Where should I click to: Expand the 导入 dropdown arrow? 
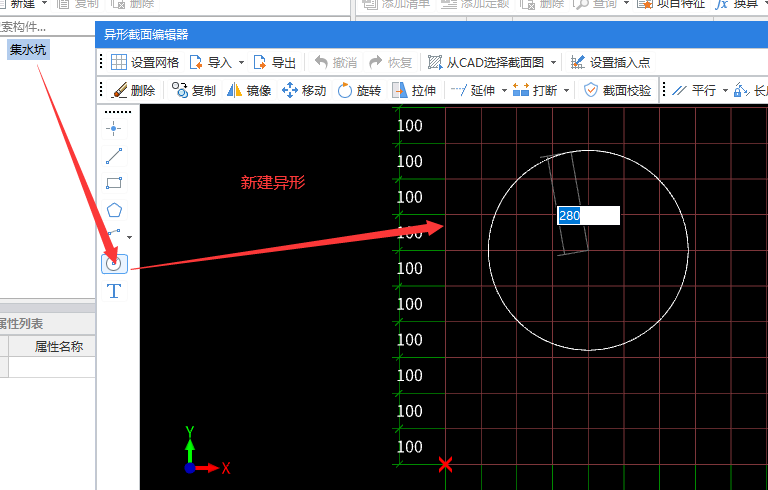click(241, 63)
